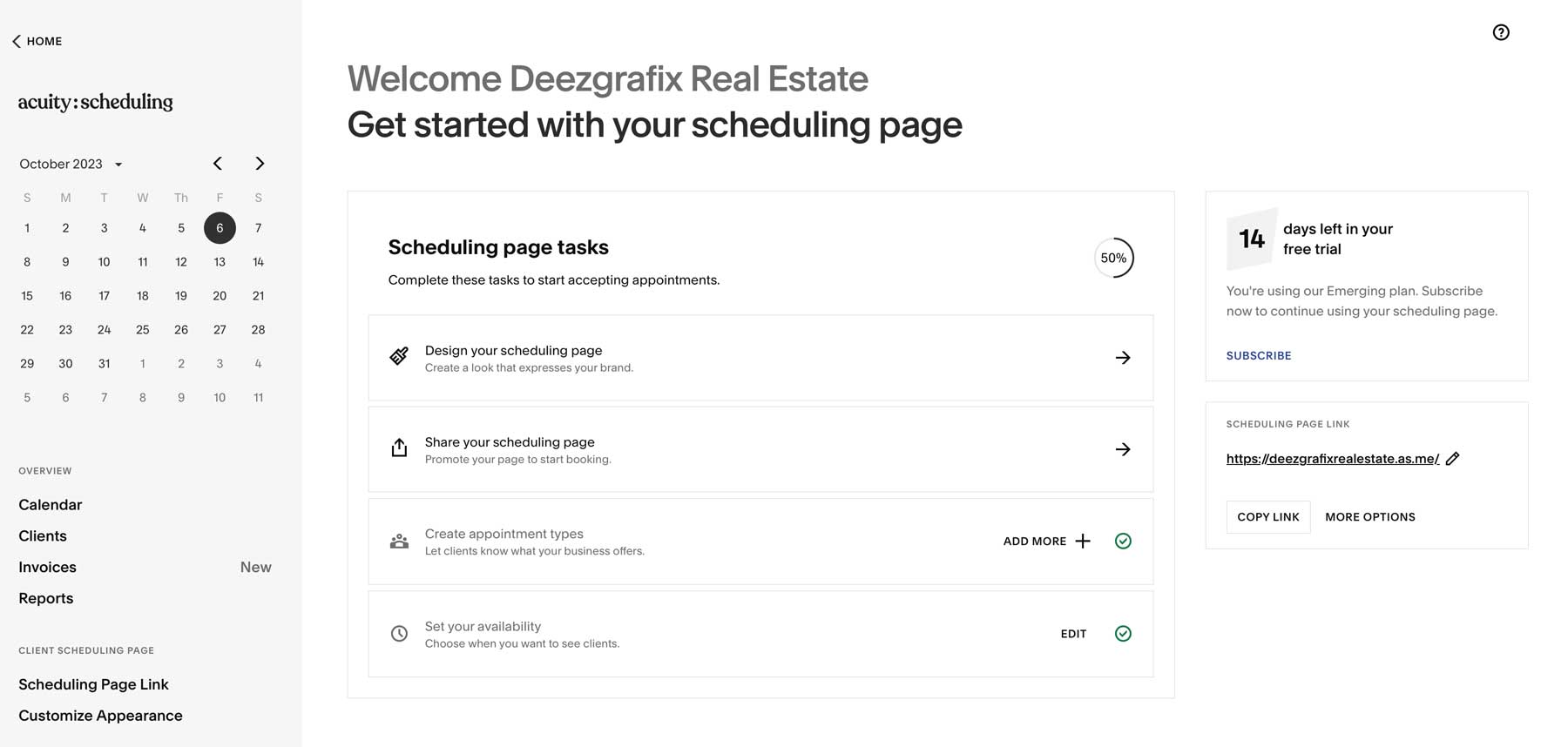Screen dimensions: 1568x747
Task: Click the share icon for scheduling page
Action: (399, 448)
